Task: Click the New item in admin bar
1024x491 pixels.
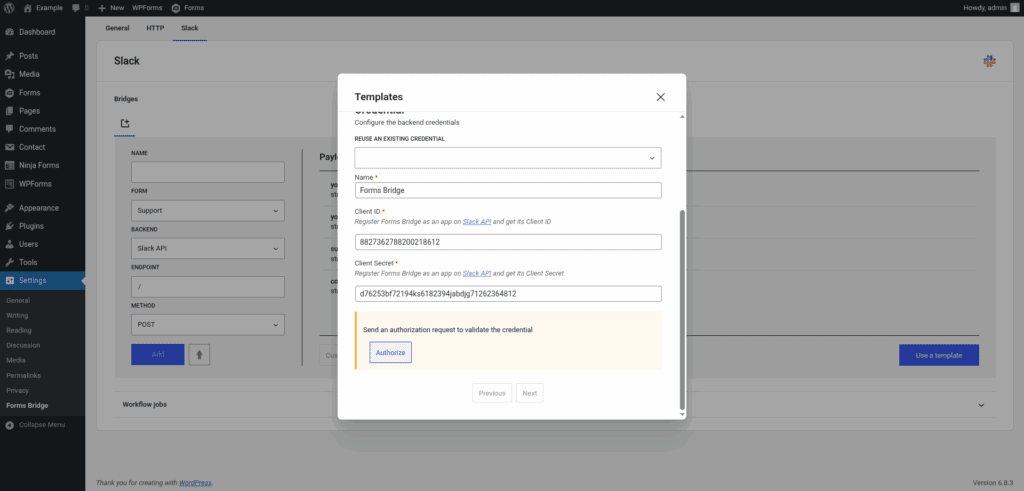Action: (111, 7)
